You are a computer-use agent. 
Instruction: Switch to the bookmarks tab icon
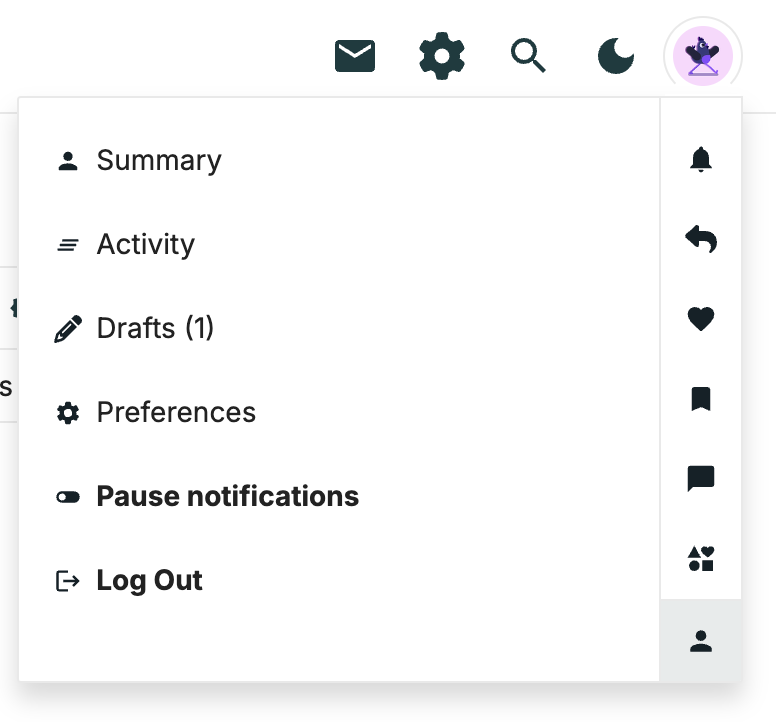701,399
